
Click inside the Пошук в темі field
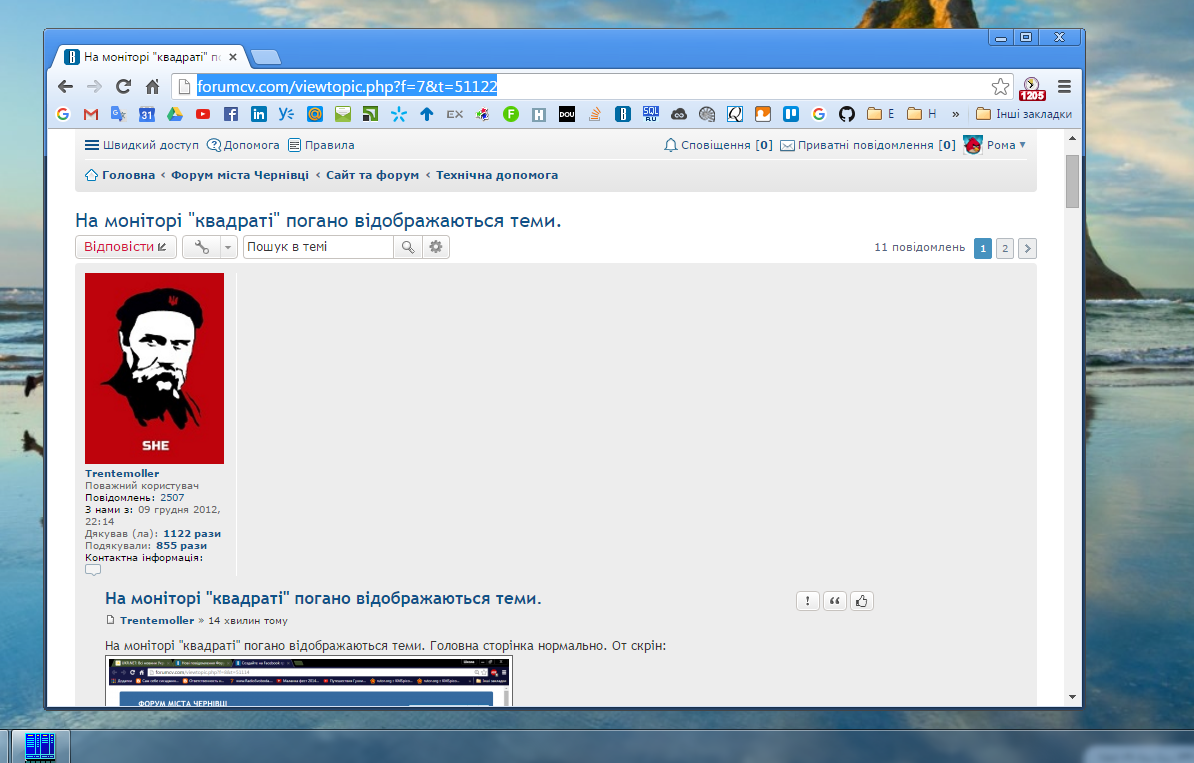pyautogui.click(x=318, y=247)
